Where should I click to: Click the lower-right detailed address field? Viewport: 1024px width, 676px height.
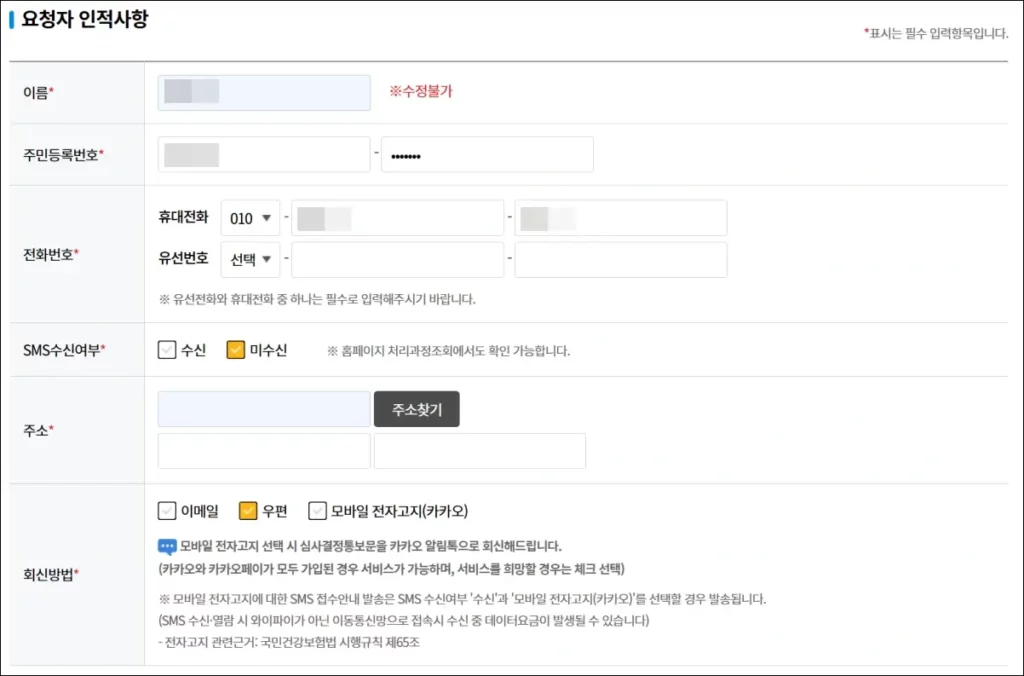[x=480, y=451]
